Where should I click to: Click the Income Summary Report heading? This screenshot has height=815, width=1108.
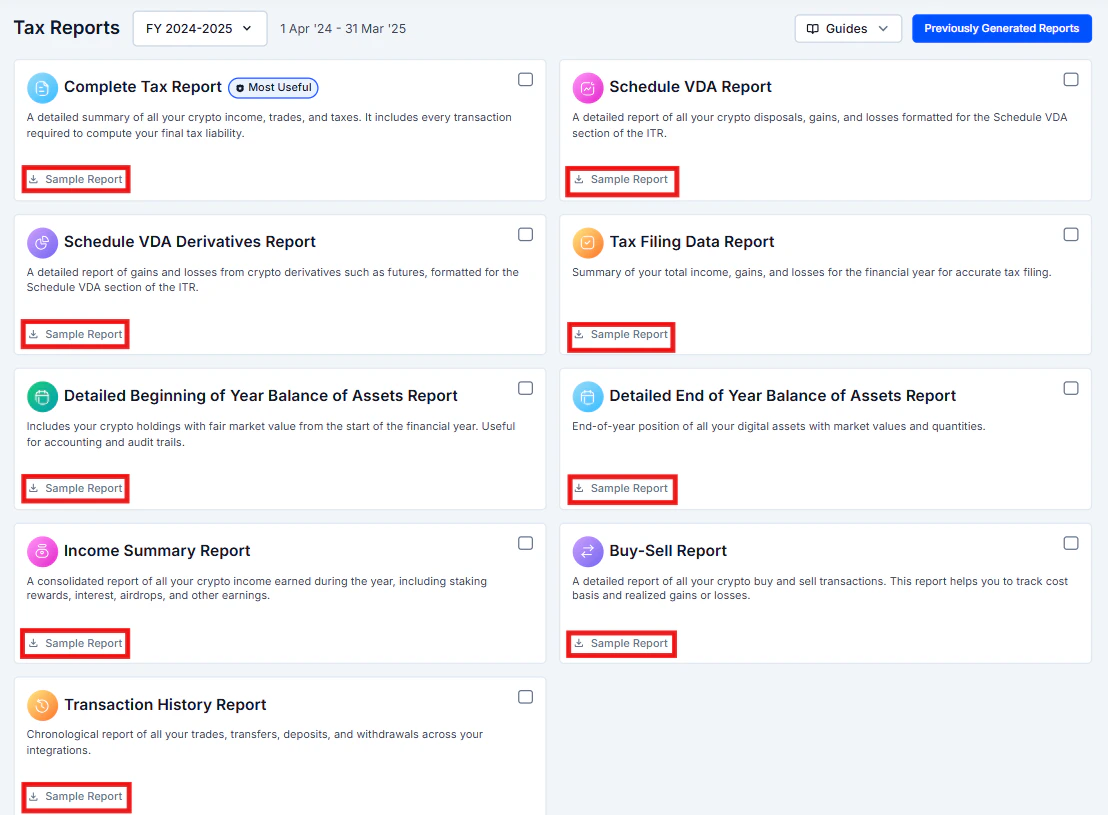tap(157, 551)
